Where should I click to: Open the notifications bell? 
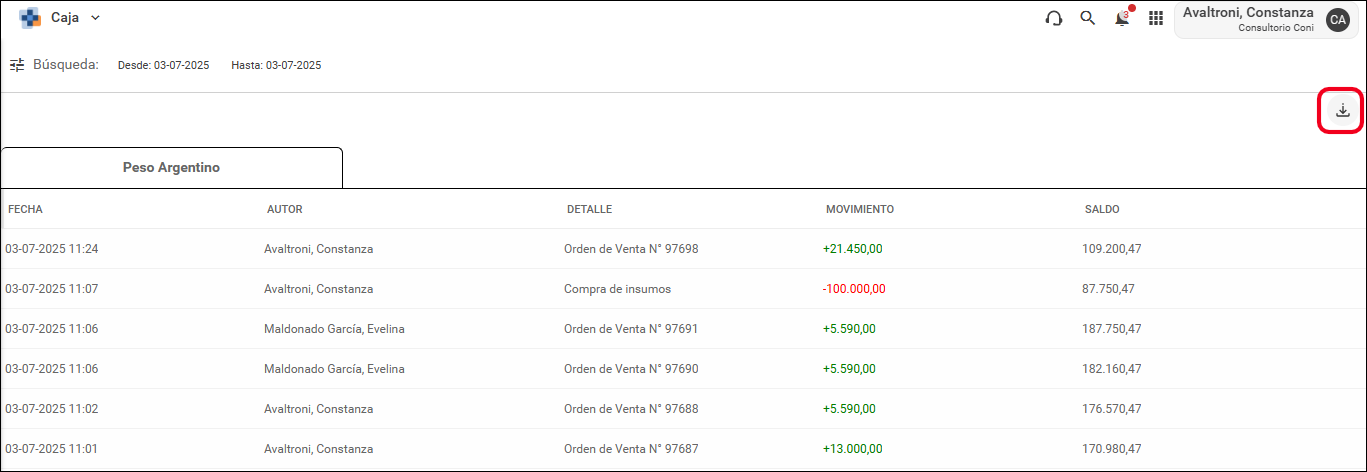click(1123, 17)
